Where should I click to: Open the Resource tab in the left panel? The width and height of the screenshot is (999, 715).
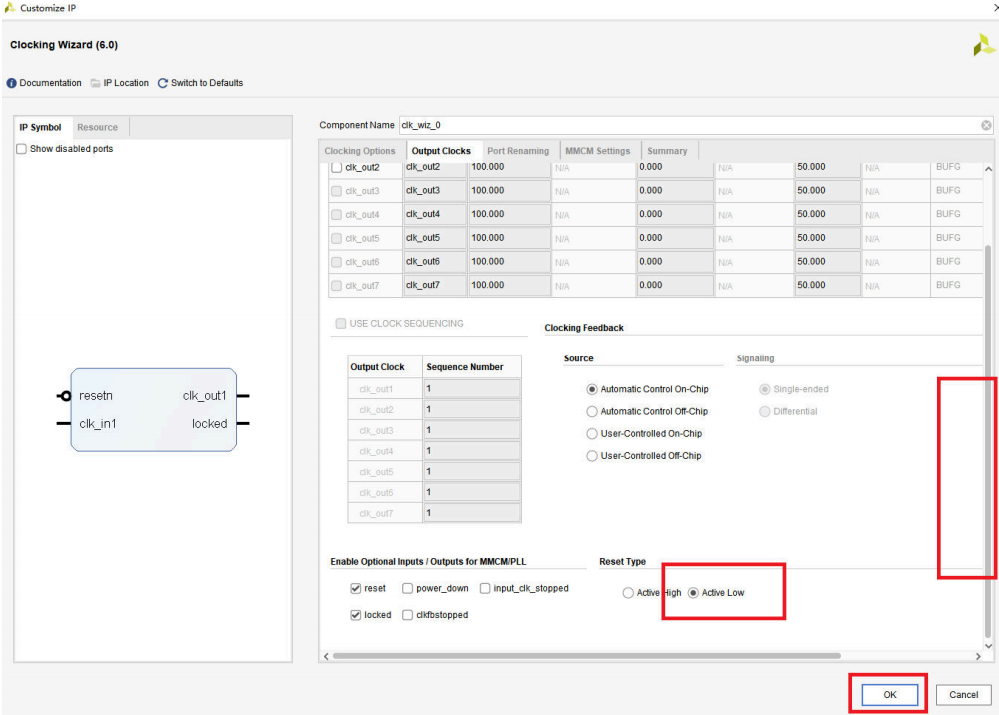pos(97,127)
